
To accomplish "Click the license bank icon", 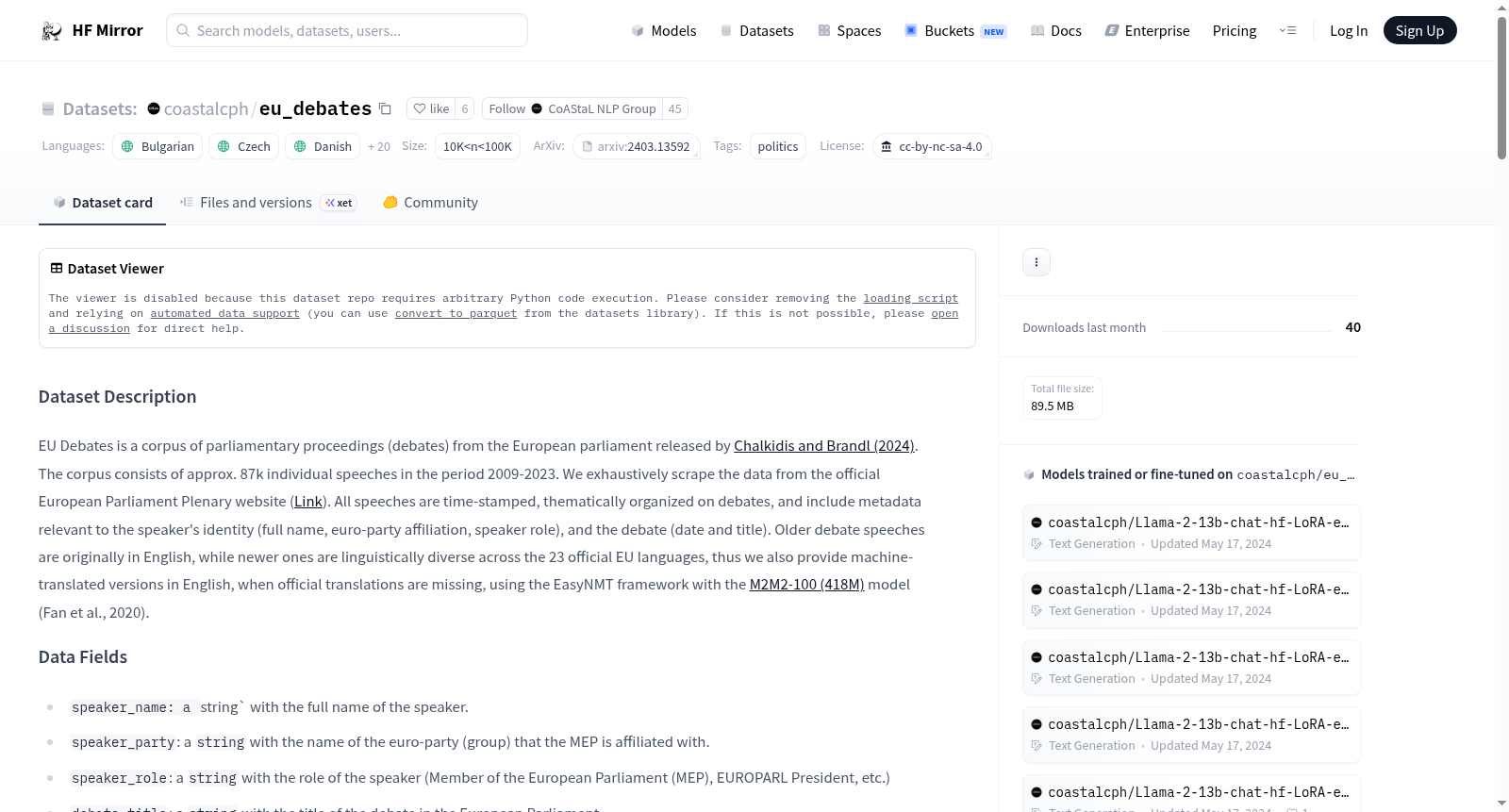I will (x=887, y=146).
